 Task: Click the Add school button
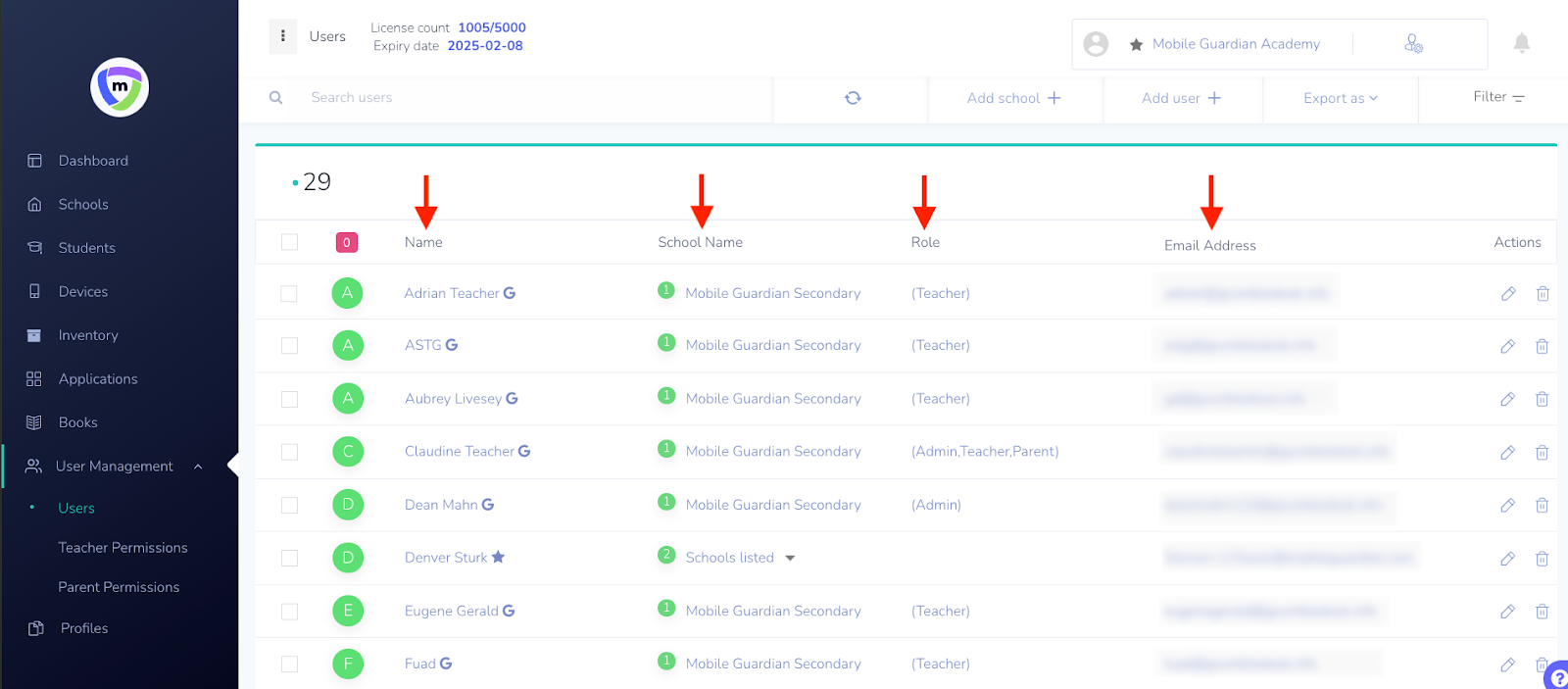[x=1013, y=98]
